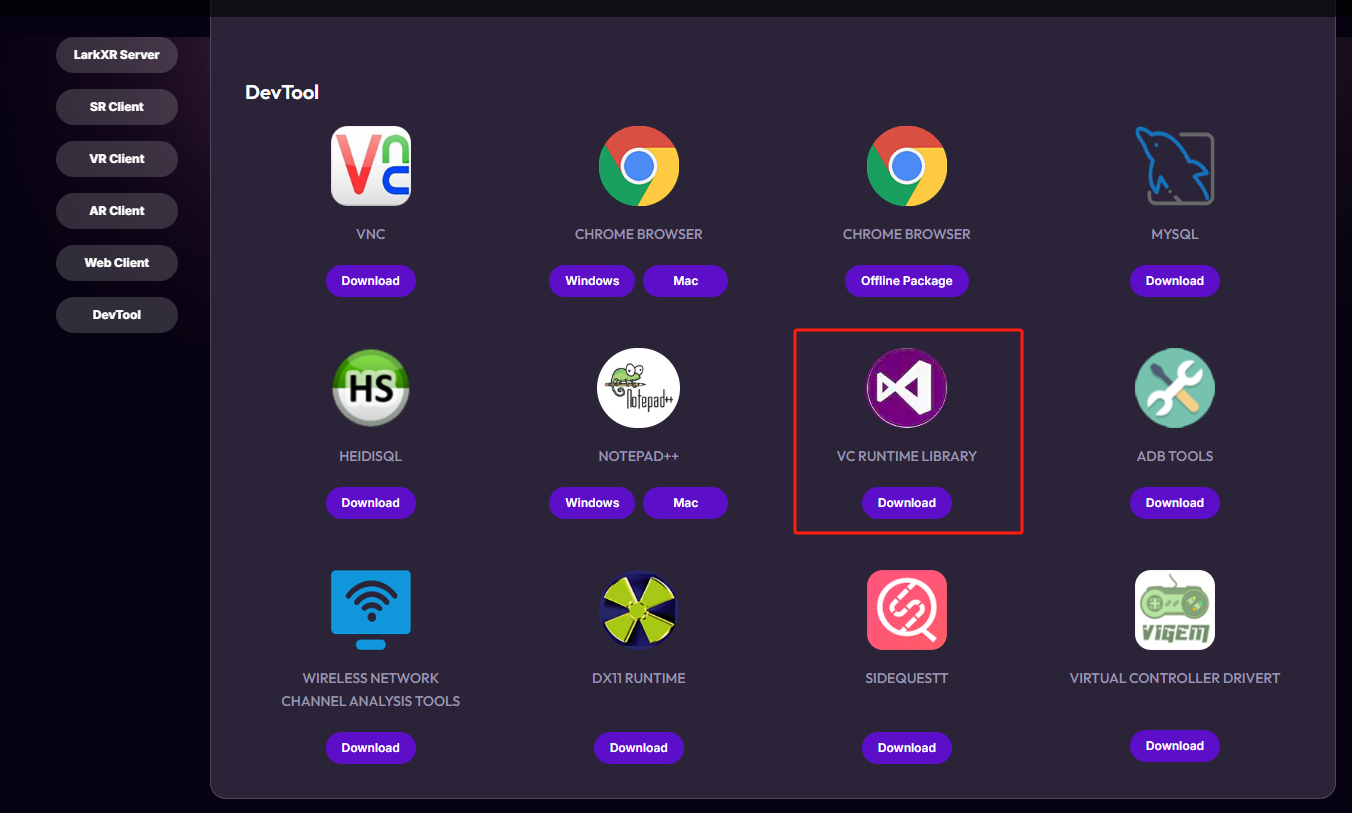This screenshot has height=813, width=1352.
Task: Click the HEIDISQL label text
Action: point(371,456)
